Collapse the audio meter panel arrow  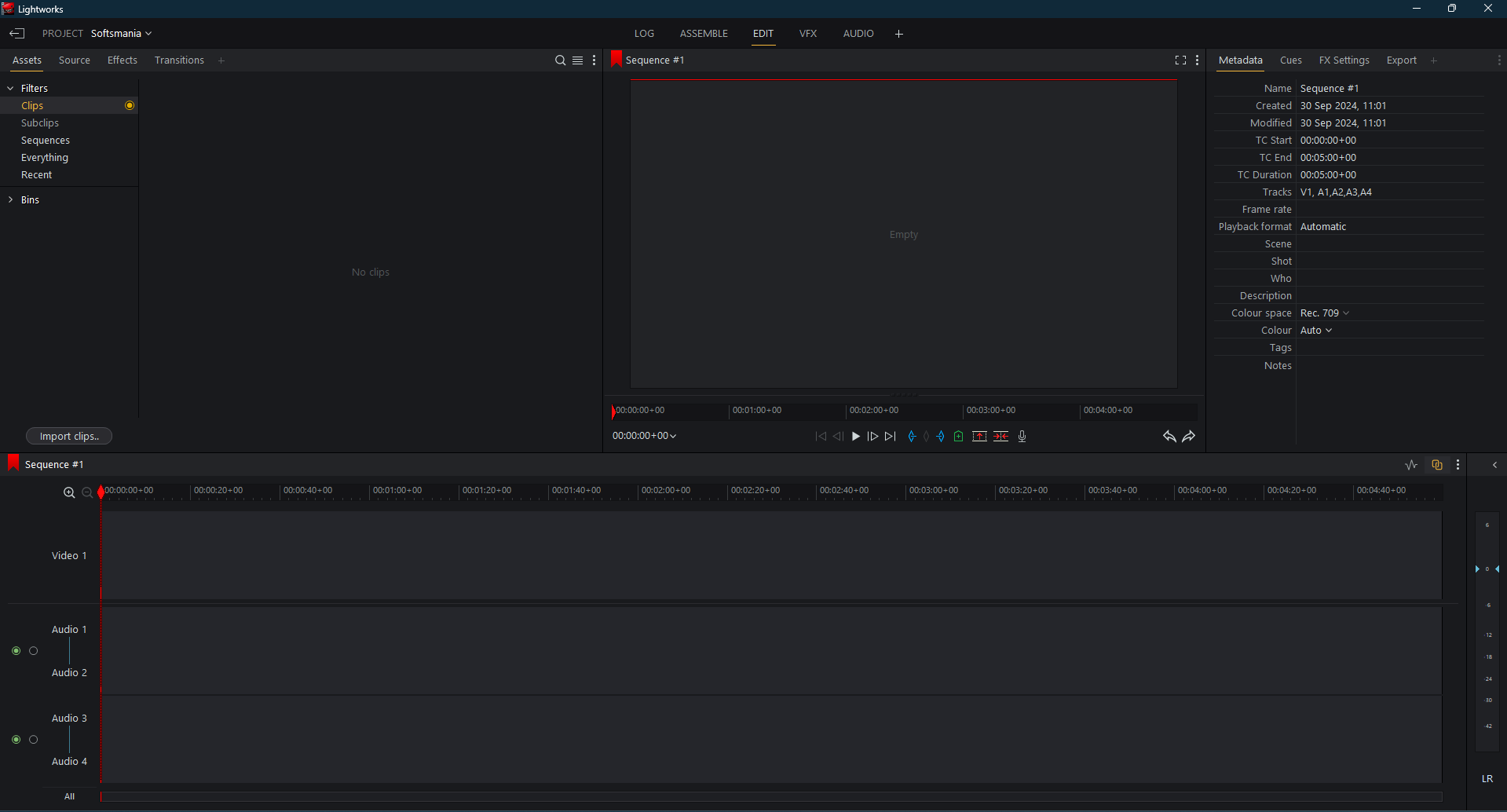tap(1494, 465)
